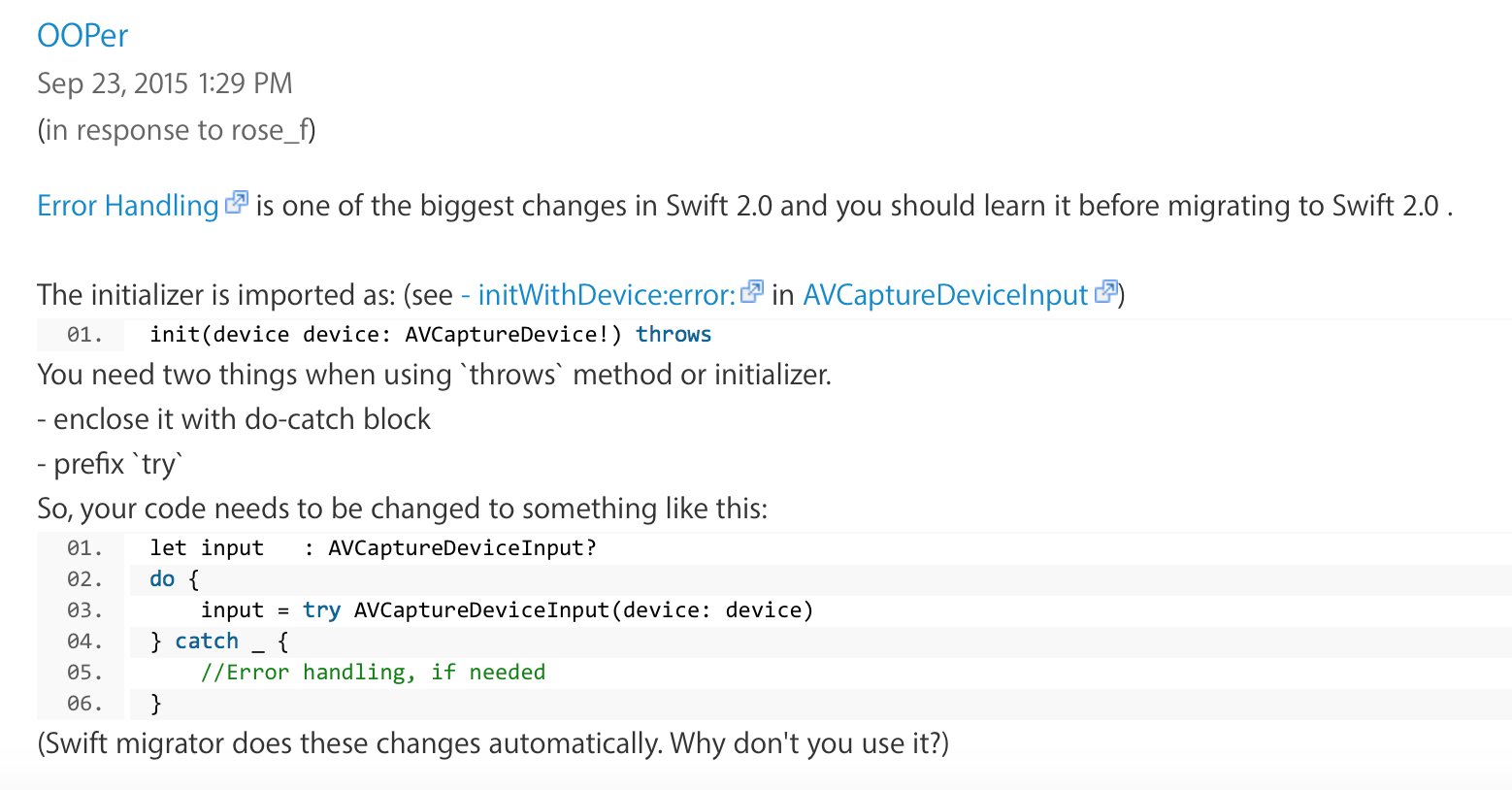Click external-link icon after Error Handling
Viewport: 1512px width, 790px height.
click(237, 203)
